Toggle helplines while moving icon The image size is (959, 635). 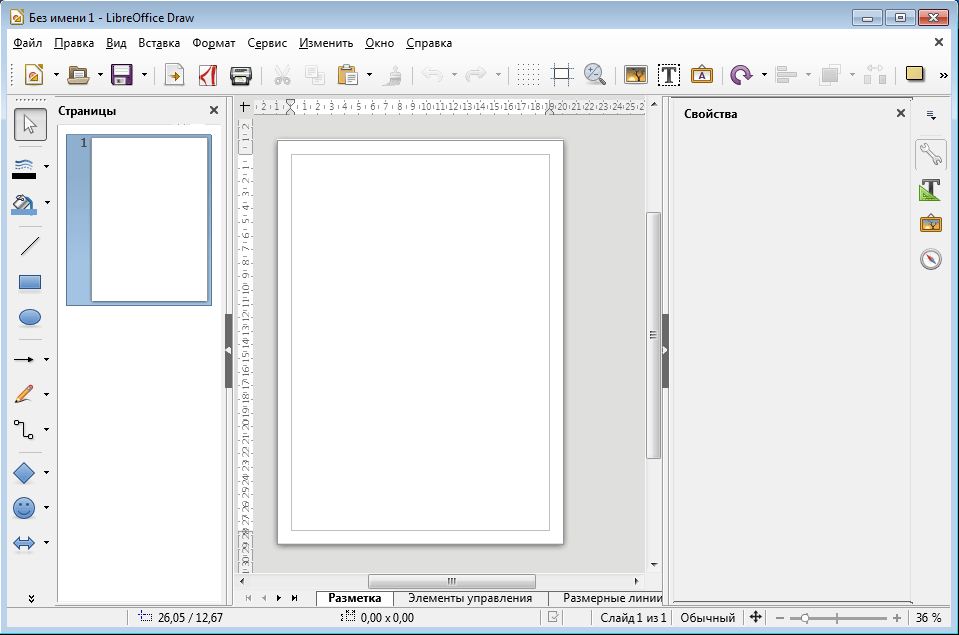[x=561, y=75]
